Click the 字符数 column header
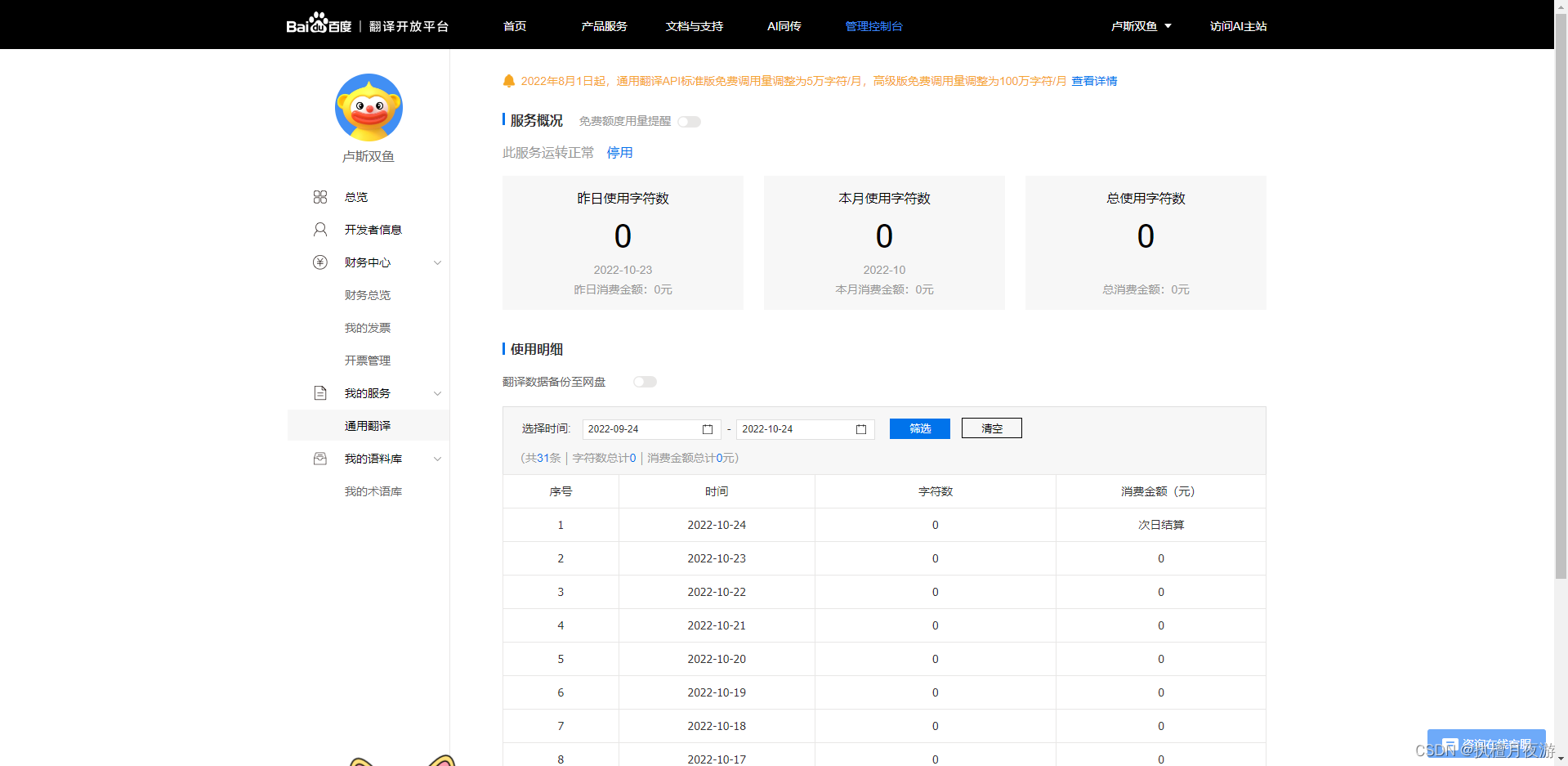1568x766 pixels. point(936,491)
